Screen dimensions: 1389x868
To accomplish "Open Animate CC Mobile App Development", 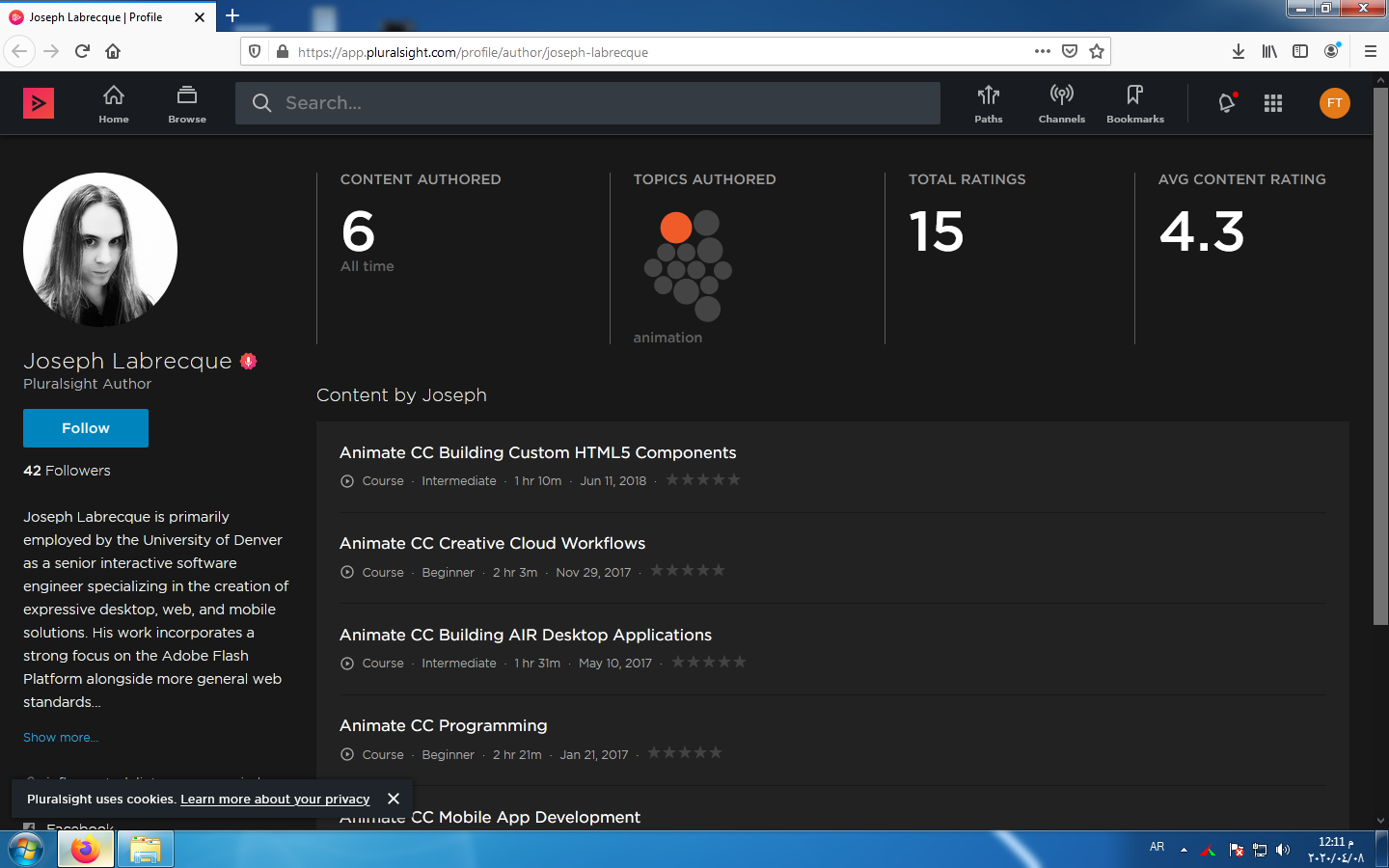I will pos(490,817).
